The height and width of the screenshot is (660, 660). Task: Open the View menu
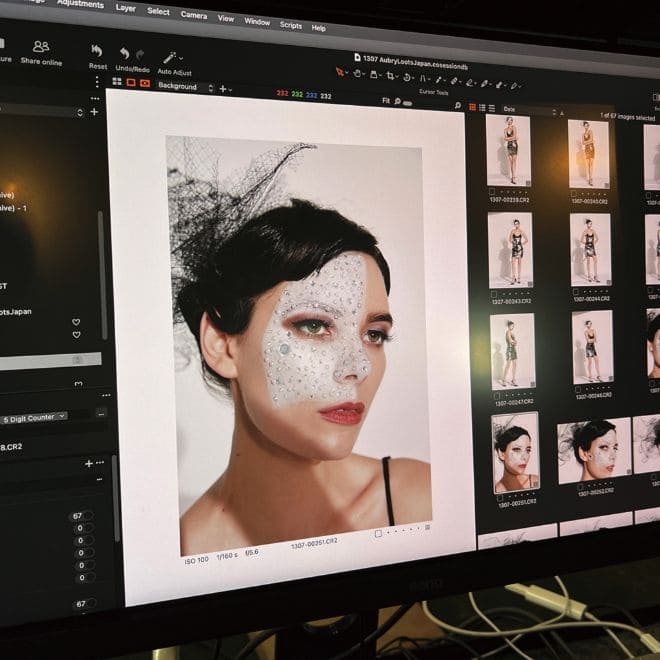click(x=226, y=19)
